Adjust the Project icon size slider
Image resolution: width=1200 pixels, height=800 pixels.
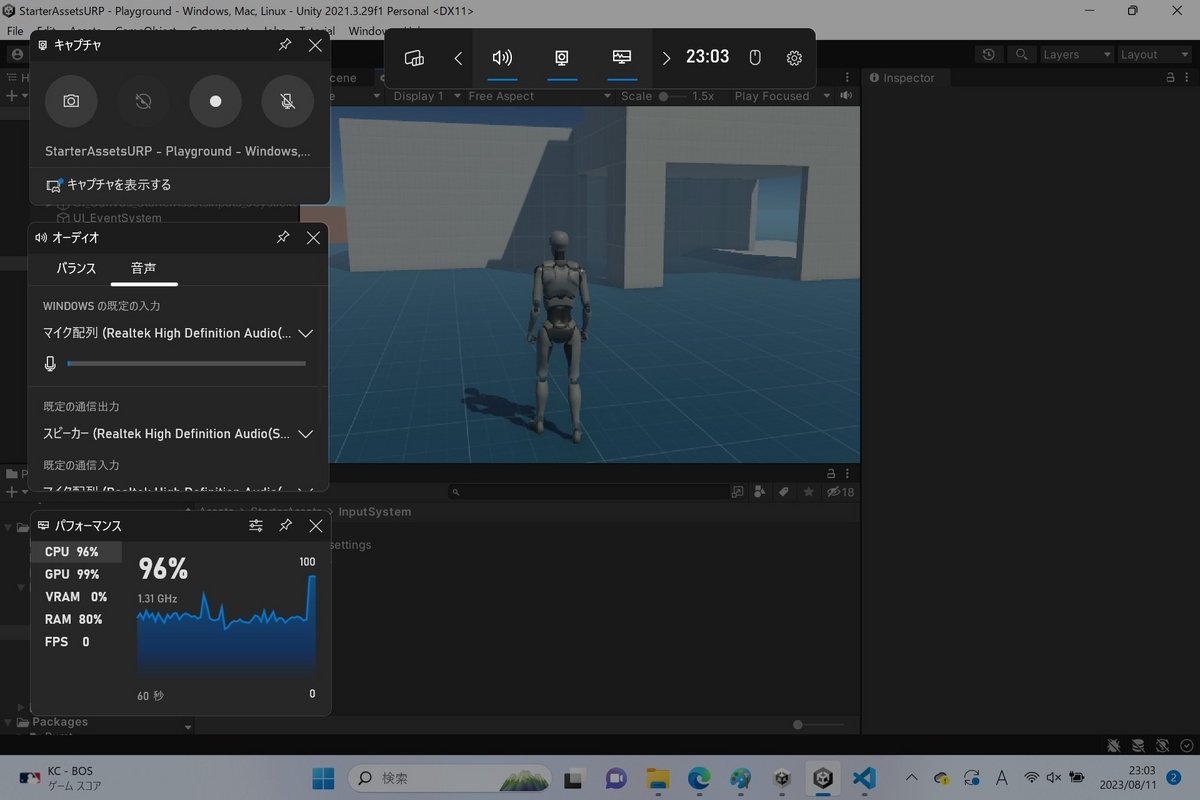[x=822, y=725]
